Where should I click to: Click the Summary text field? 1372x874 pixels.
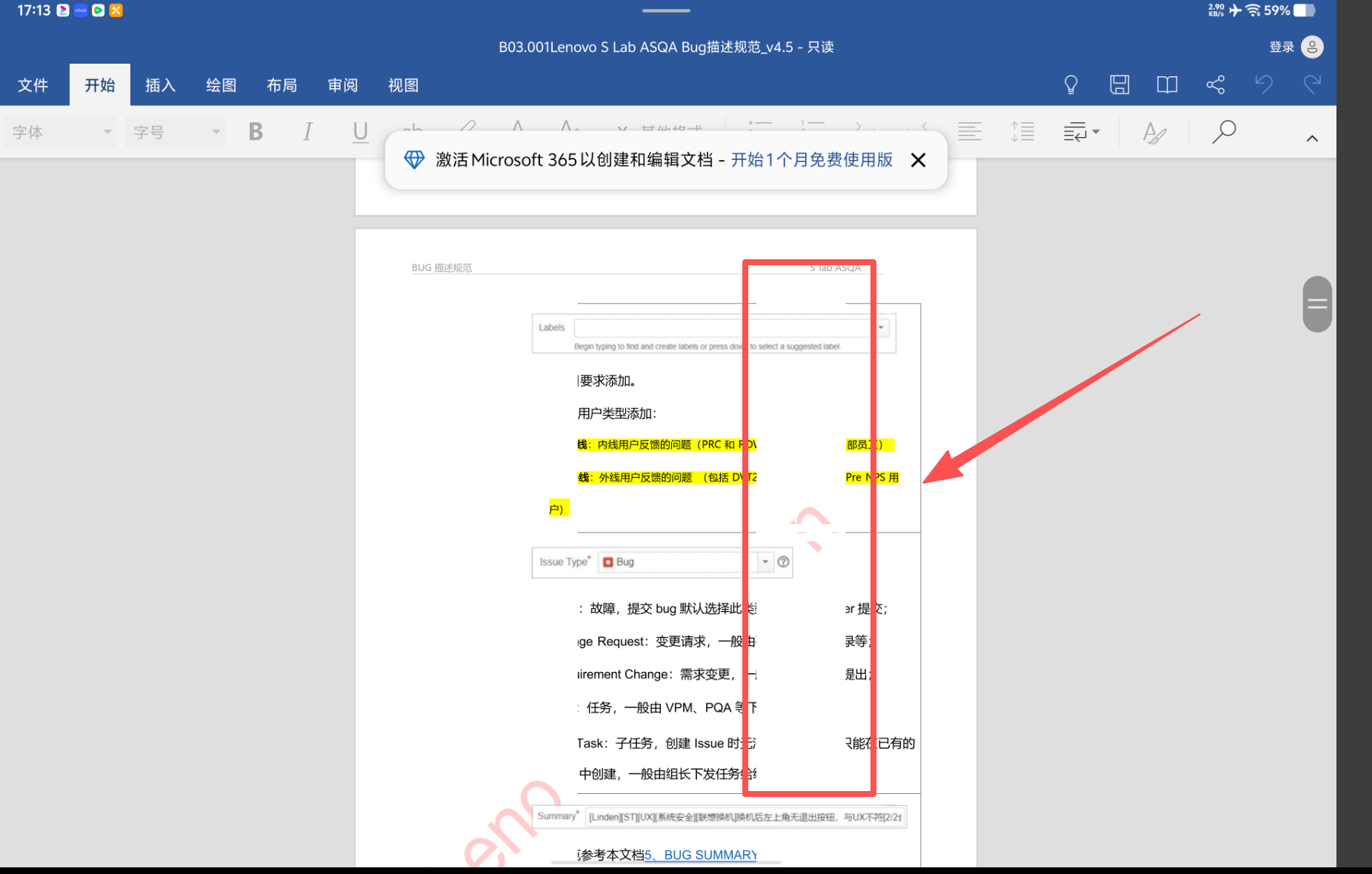tap(745, 817)
